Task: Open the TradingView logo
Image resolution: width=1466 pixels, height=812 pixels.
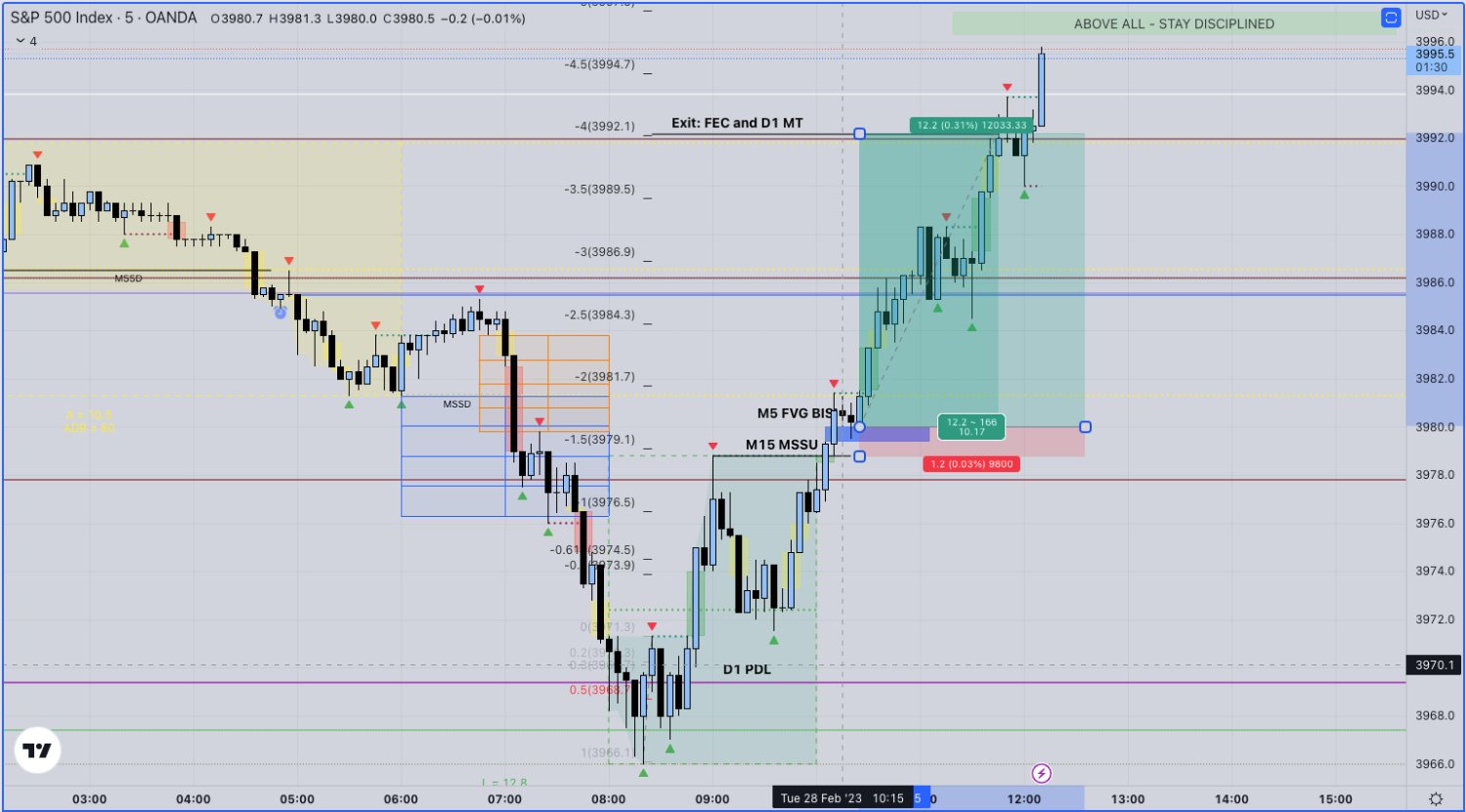Action: pyautogui.click(x=38, y=750)
